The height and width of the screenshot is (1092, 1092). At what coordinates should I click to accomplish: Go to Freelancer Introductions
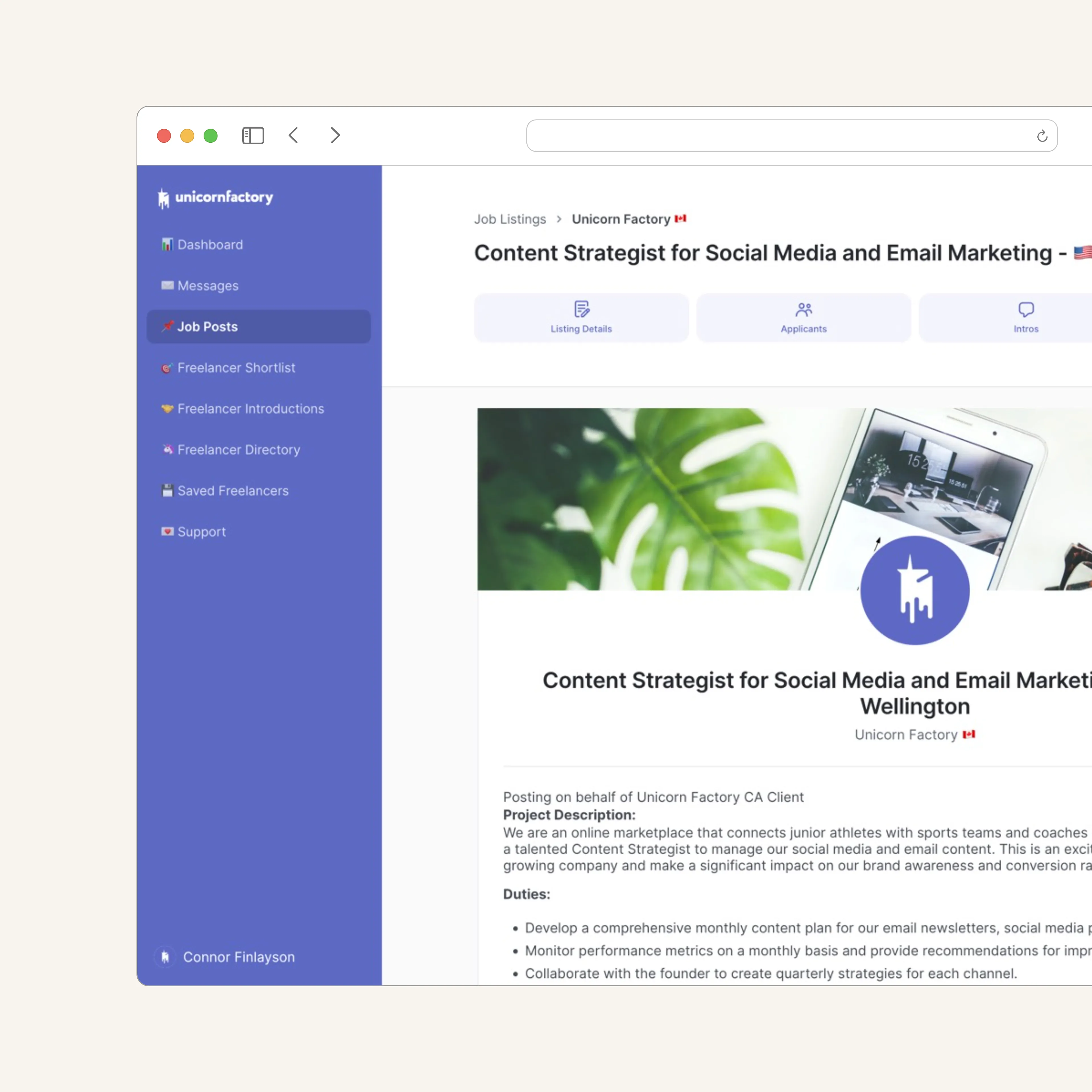click(258, 409)
